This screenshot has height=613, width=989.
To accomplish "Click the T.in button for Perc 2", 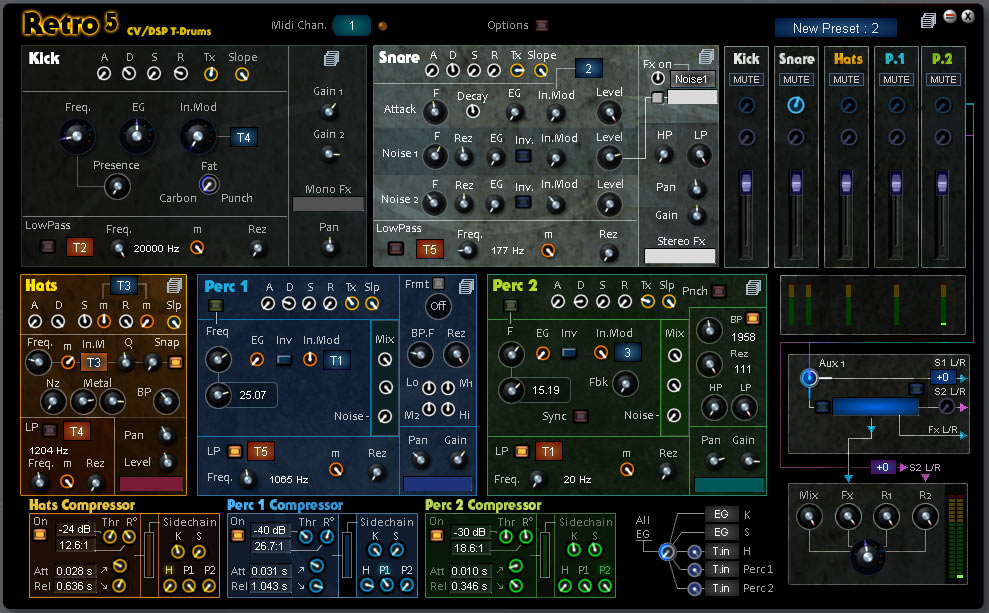I will pos(720,588).
